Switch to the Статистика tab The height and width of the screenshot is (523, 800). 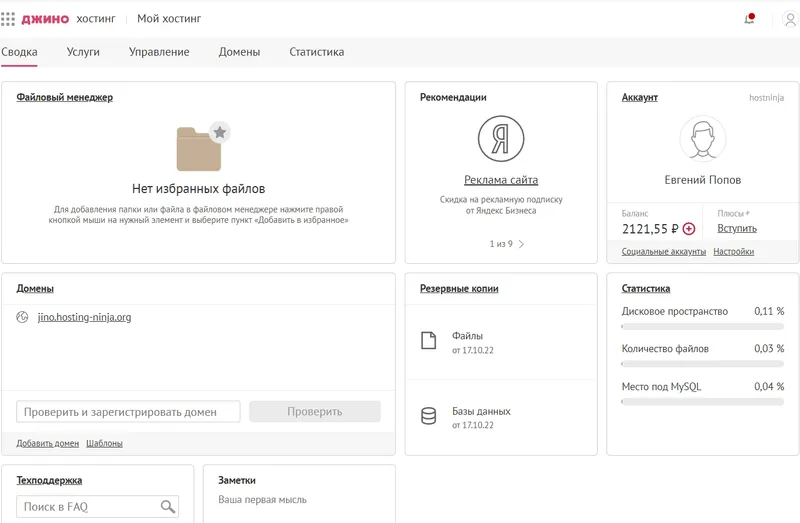316,52
